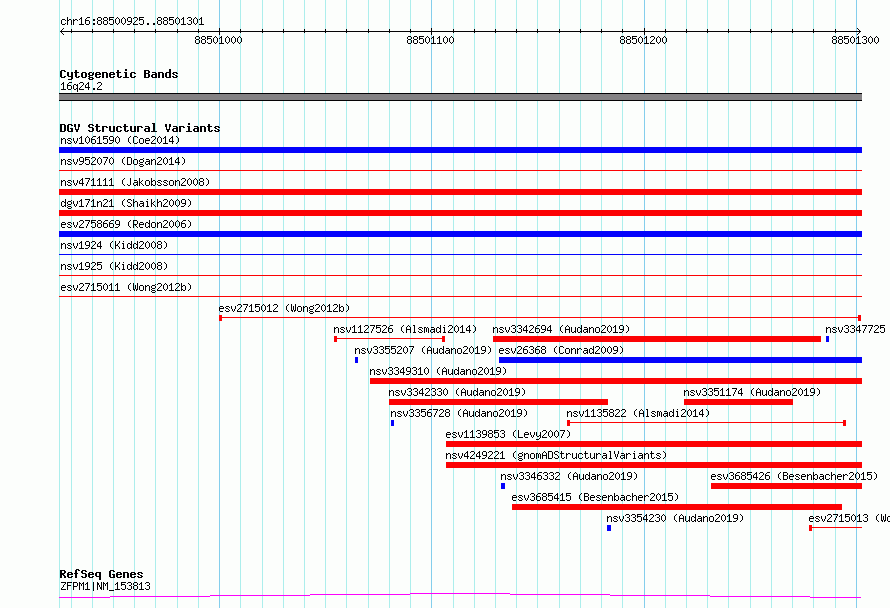Click the esv2715012 (Wong2012b) label
Viewport: 890px width, 608px height.
click(x=284, y=308)
